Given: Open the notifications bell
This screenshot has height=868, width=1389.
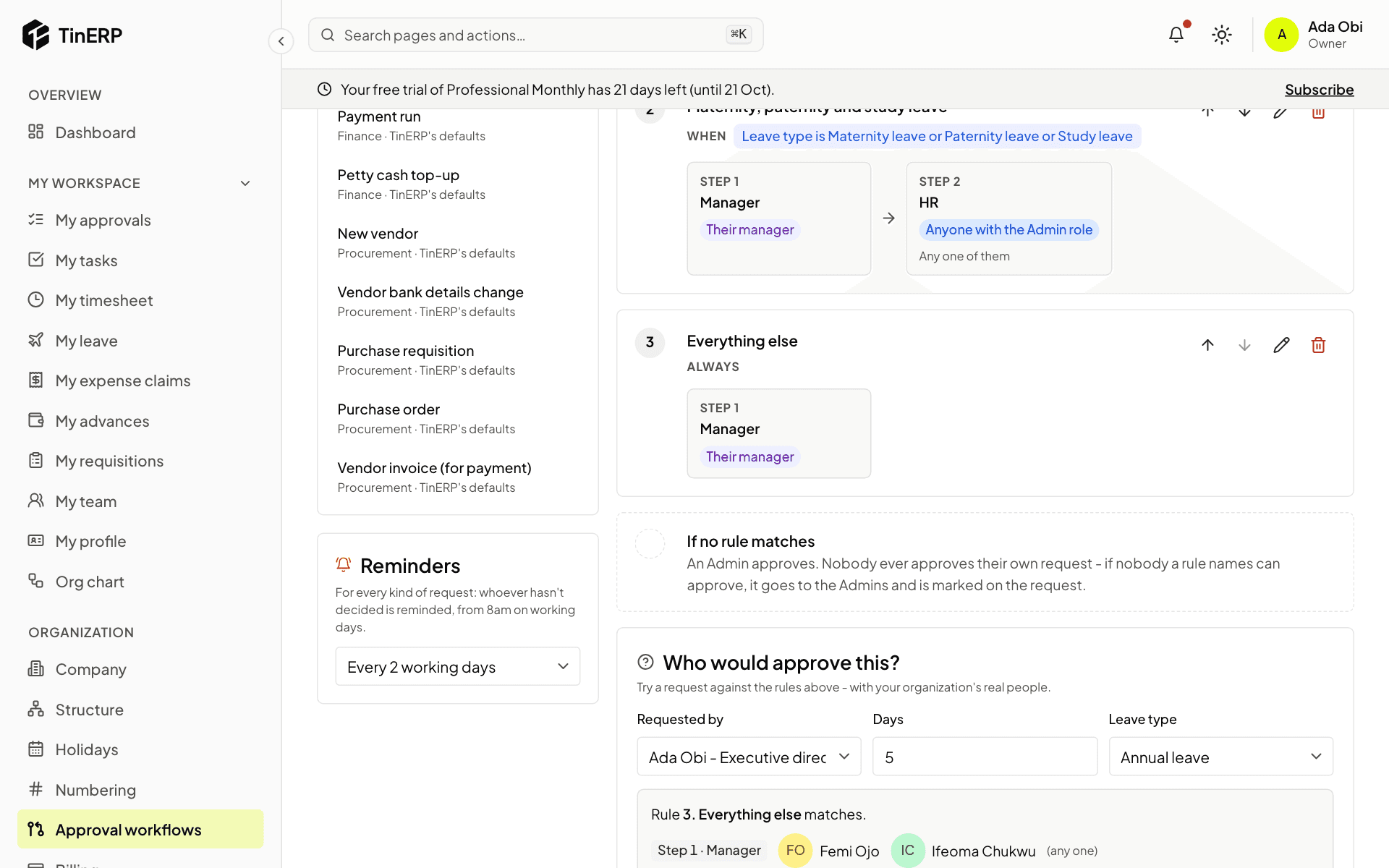Looking at the screenshot, I should (1176, 34).
